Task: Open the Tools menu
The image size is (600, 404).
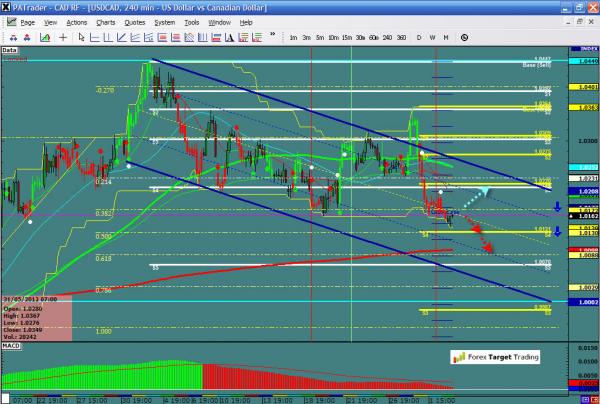Action: 191,21
